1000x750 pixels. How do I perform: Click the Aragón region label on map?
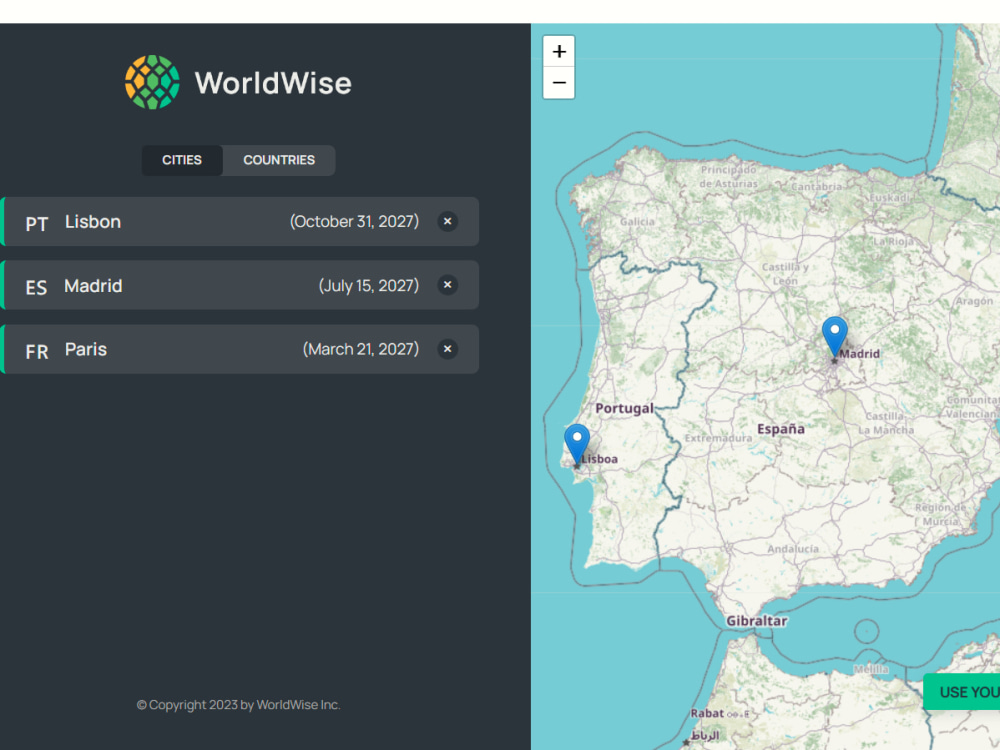coord(974,300)
